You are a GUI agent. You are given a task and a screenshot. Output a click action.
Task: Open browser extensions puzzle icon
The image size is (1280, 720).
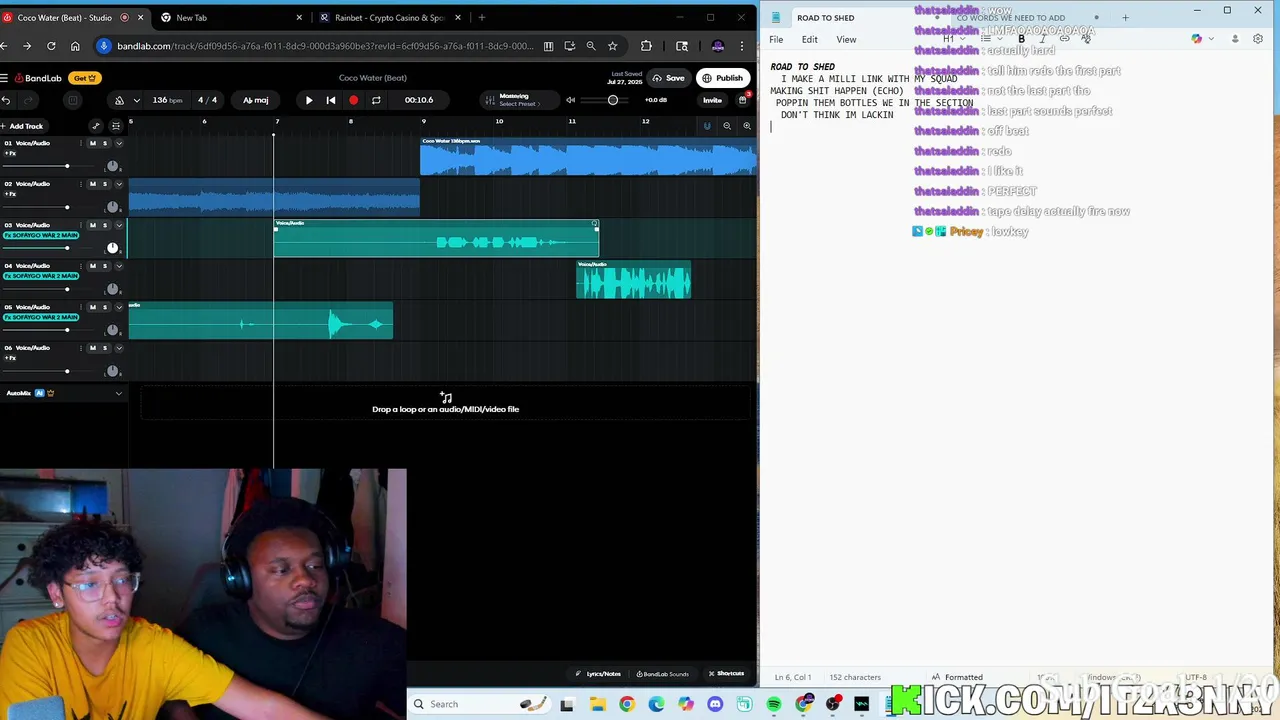point(646,46)
